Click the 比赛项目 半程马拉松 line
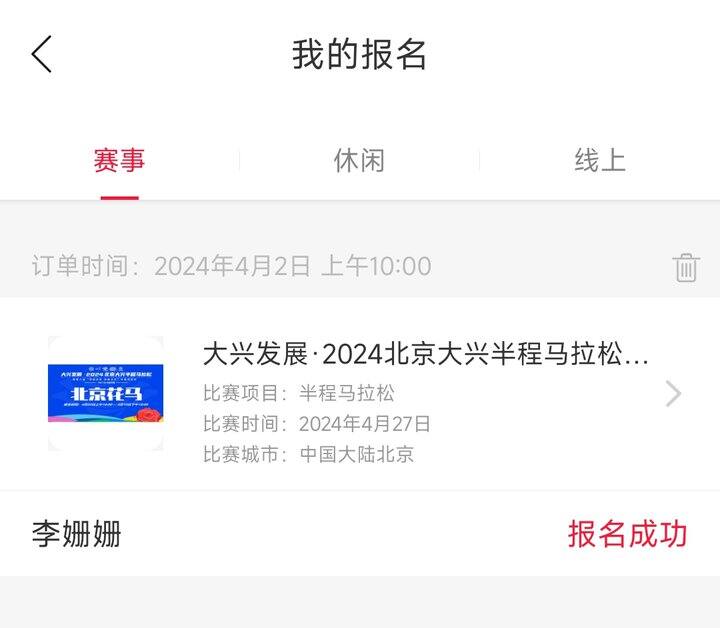The height and width of the screenshot is (628, 720). [298, 393]
